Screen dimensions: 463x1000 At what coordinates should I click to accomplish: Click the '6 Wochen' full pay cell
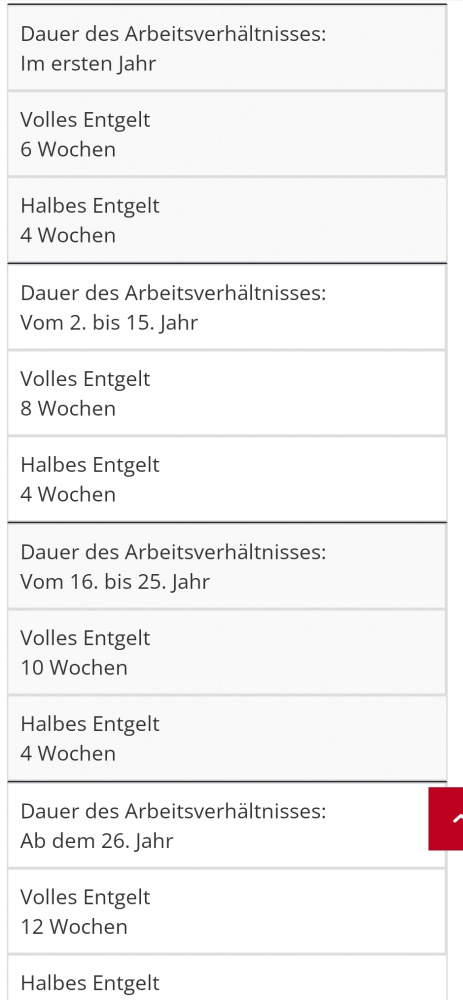coord(227,134)
